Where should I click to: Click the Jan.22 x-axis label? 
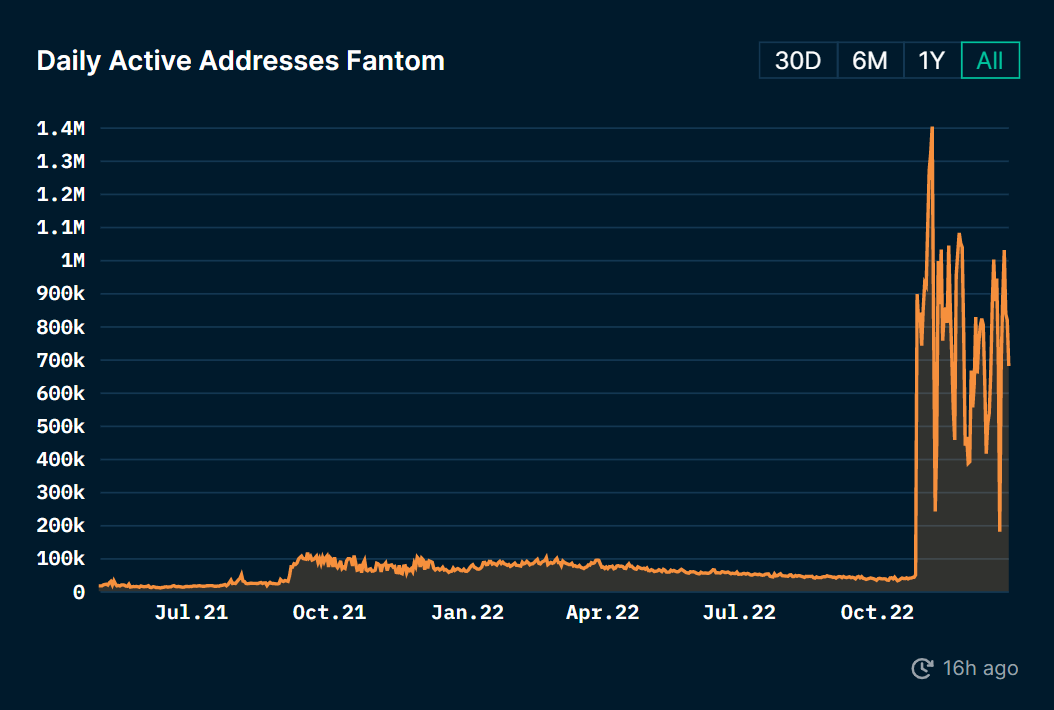(x=468, y=613)
